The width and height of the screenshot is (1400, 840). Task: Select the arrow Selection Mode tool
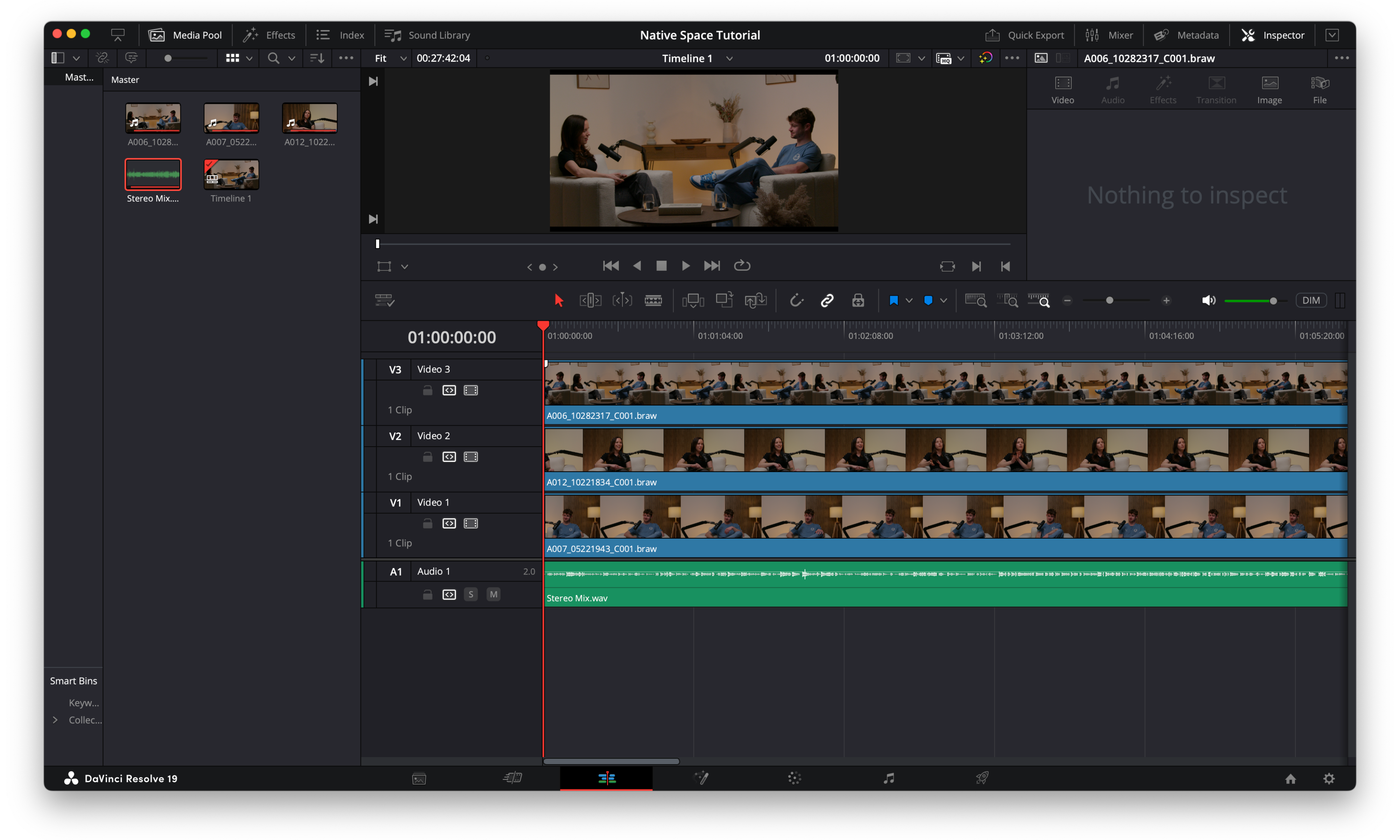click(x=558, y=300)
